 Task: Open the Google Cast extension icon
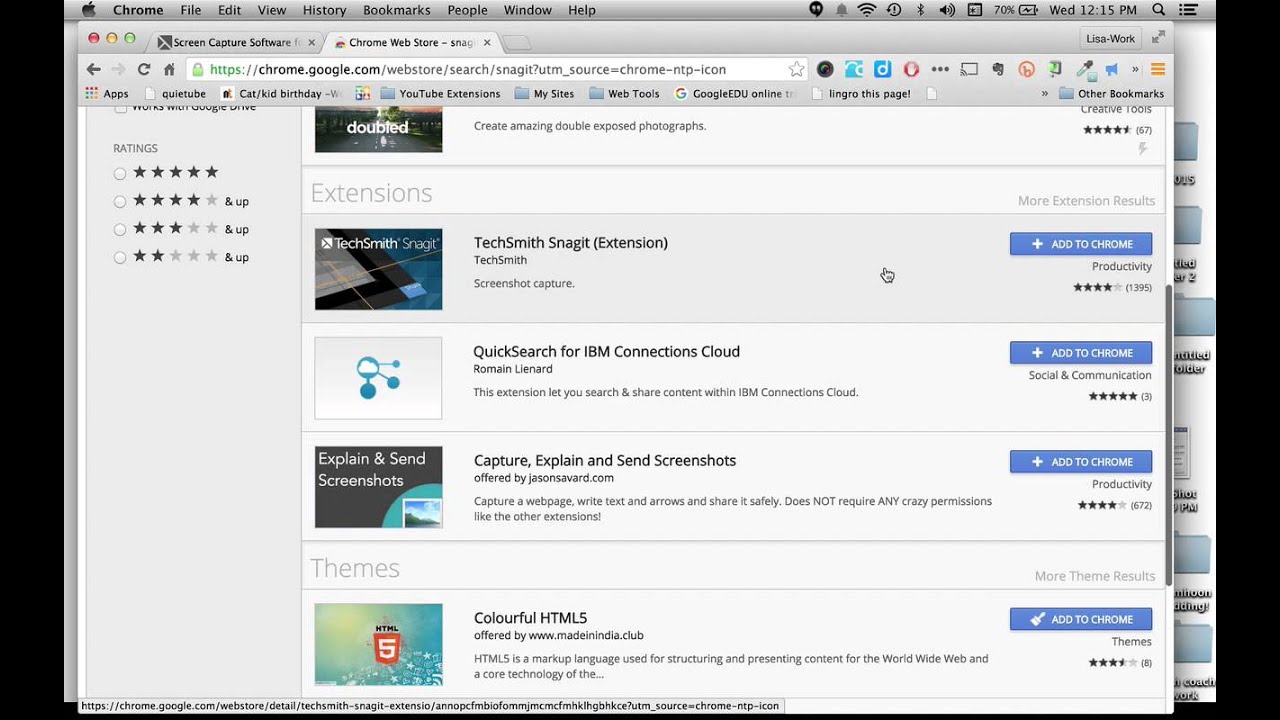[x=969, y=69]
